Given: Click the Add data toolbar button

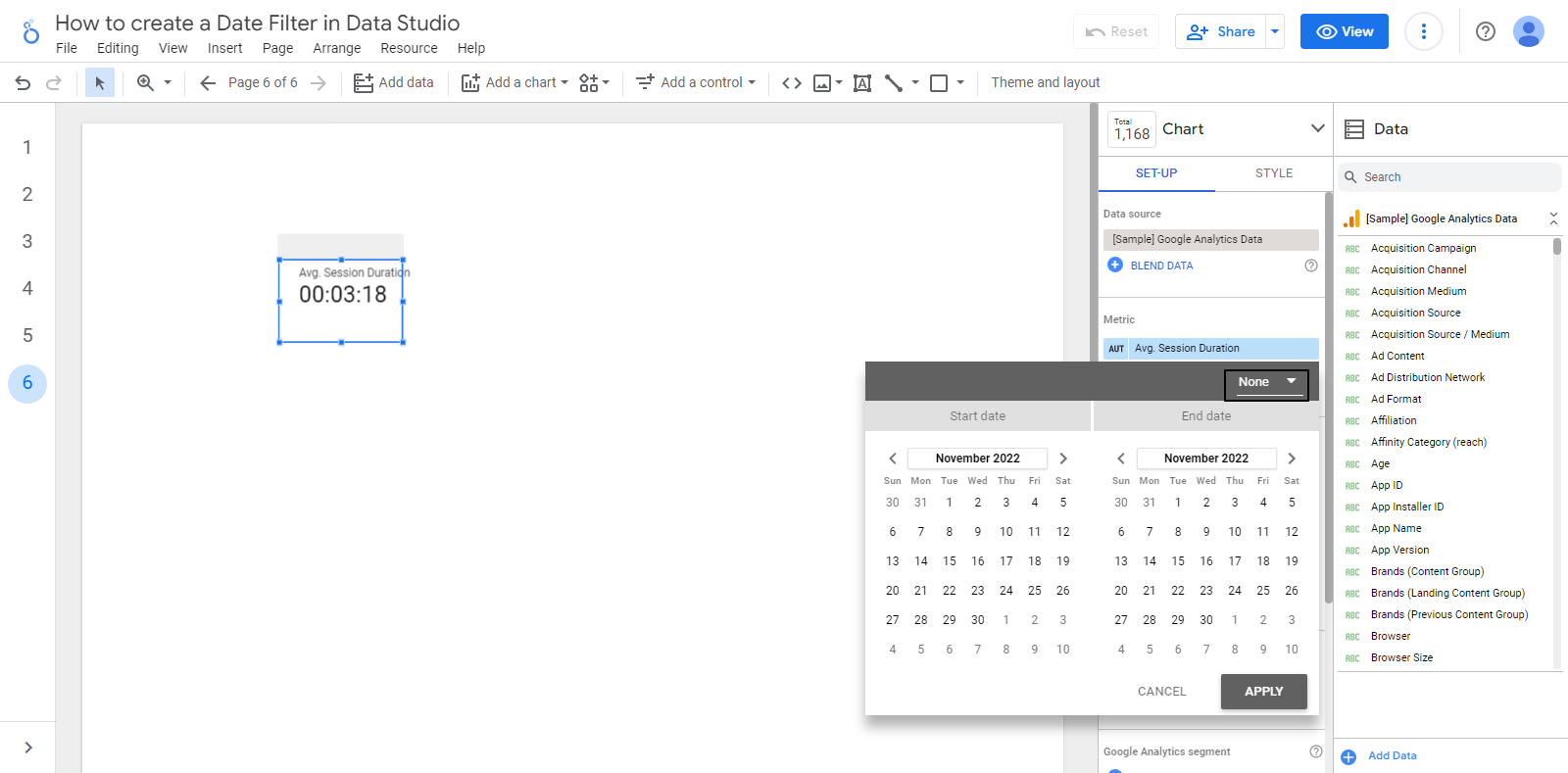Looking at the screenshot, I should pos(394,83).
